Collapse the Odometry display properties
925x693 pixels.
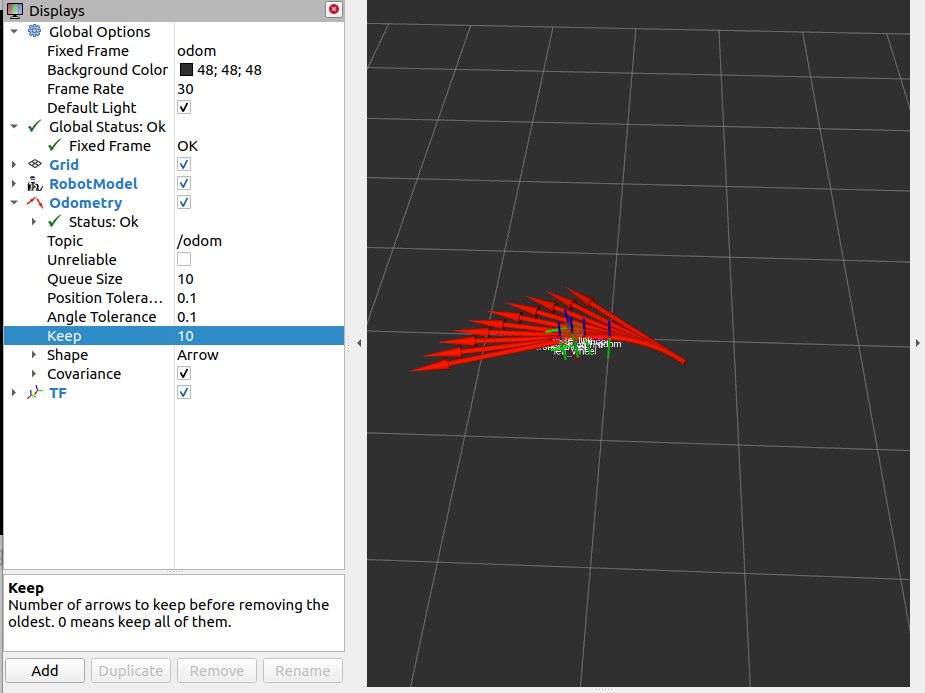(x=14, y=202)
